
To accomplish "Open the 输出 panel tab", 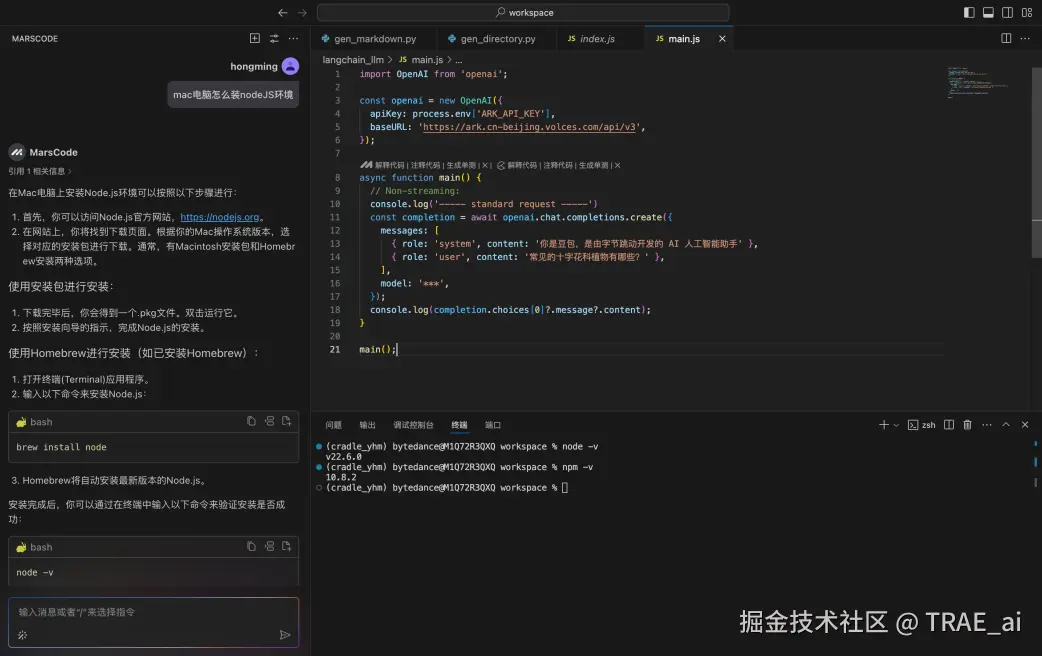I will point(367,425).
